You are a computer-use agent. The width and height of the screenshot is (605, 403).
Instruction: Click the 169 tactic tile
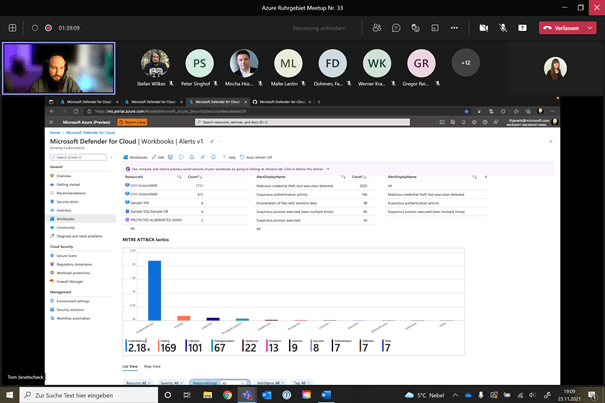click(x=167, y=346)
